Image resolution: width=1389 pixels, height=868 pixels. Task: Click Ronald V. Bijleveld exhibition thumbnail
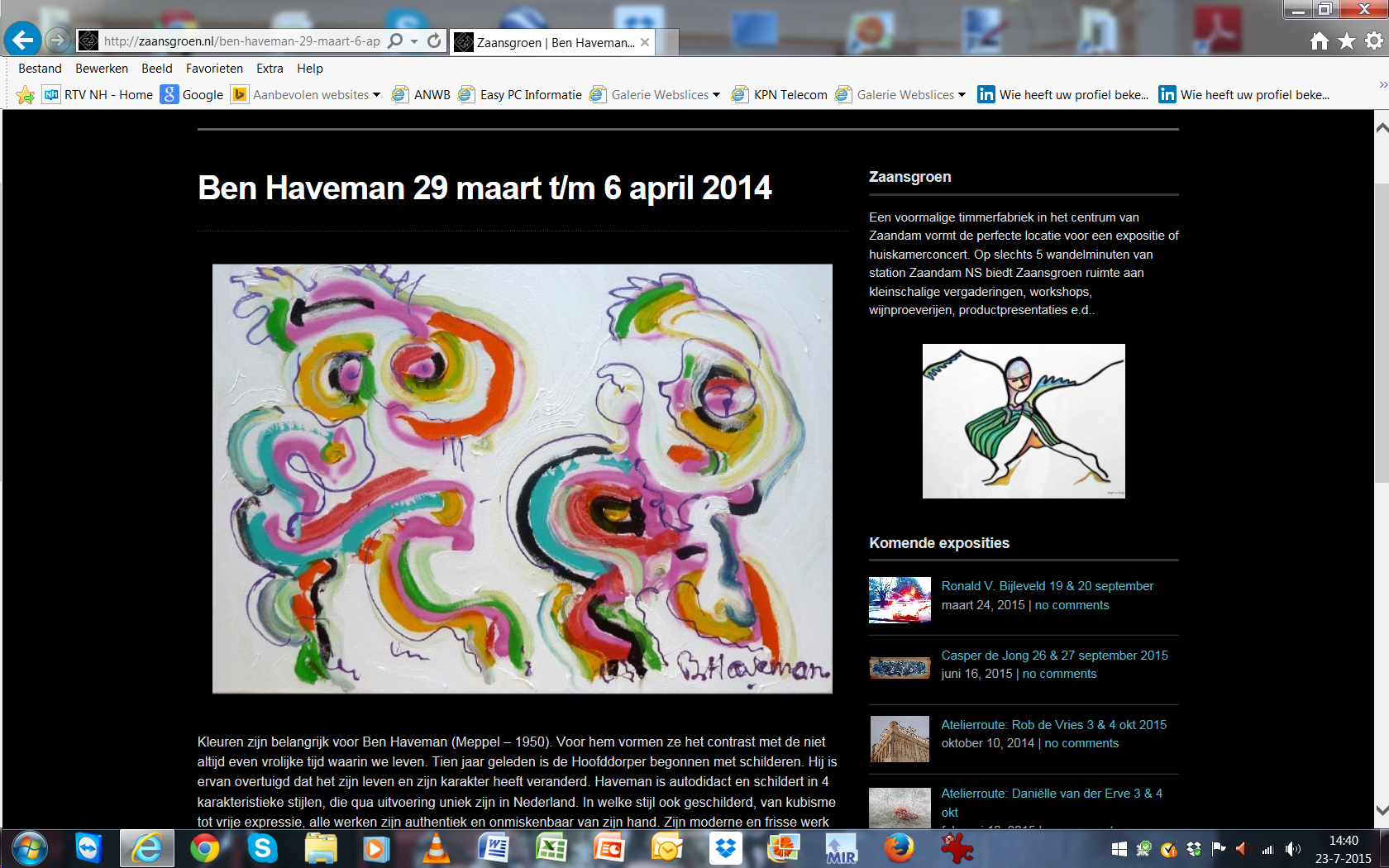900,600
